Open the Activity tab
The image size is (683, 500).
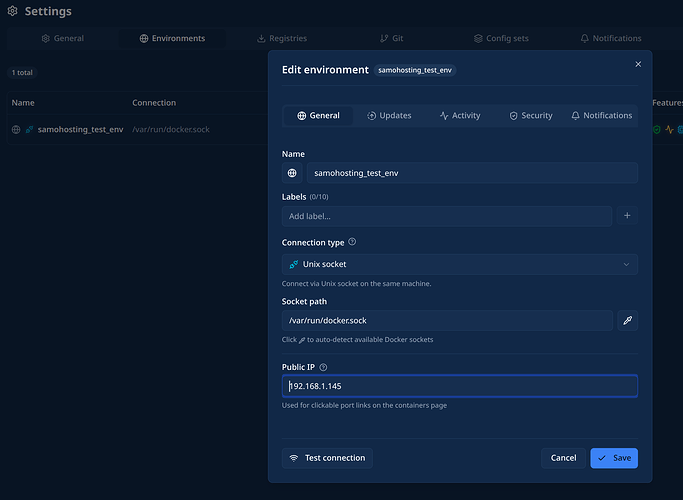click(x=460, y=116)
